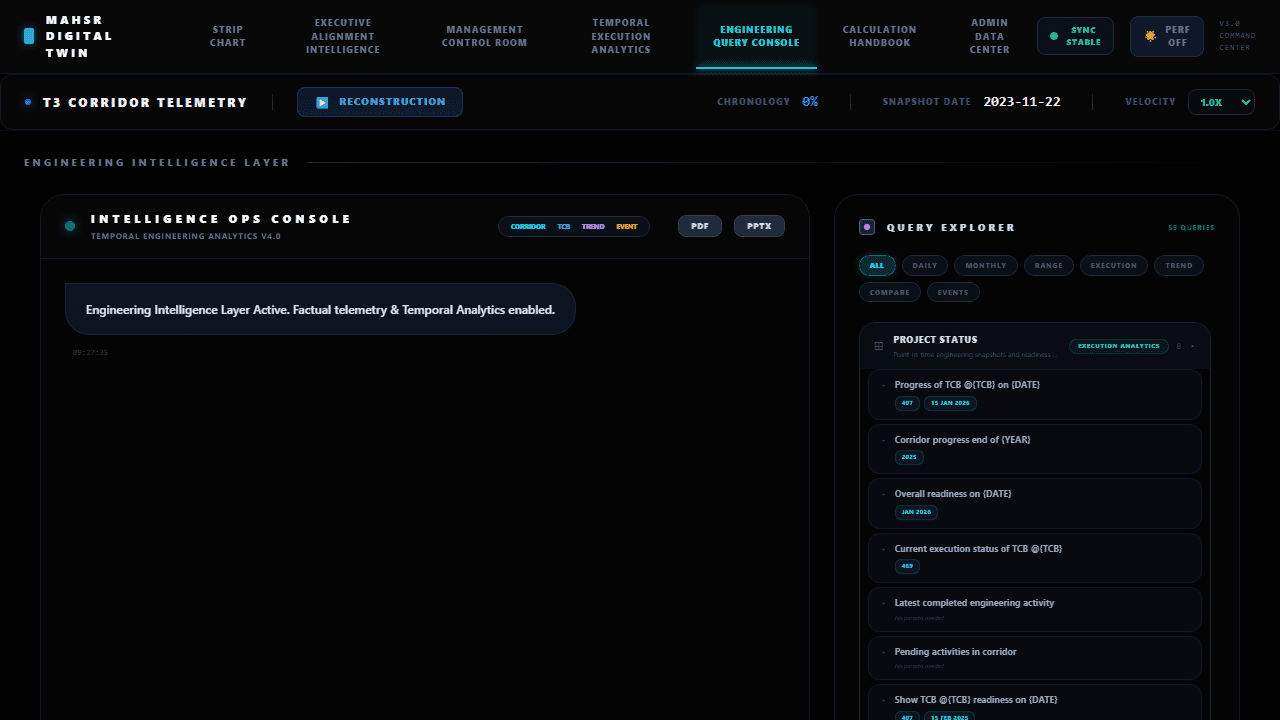The image size is (1280, 720).
Task: Click the Chronology 0% progress value
Action: [x=810, y=102]
